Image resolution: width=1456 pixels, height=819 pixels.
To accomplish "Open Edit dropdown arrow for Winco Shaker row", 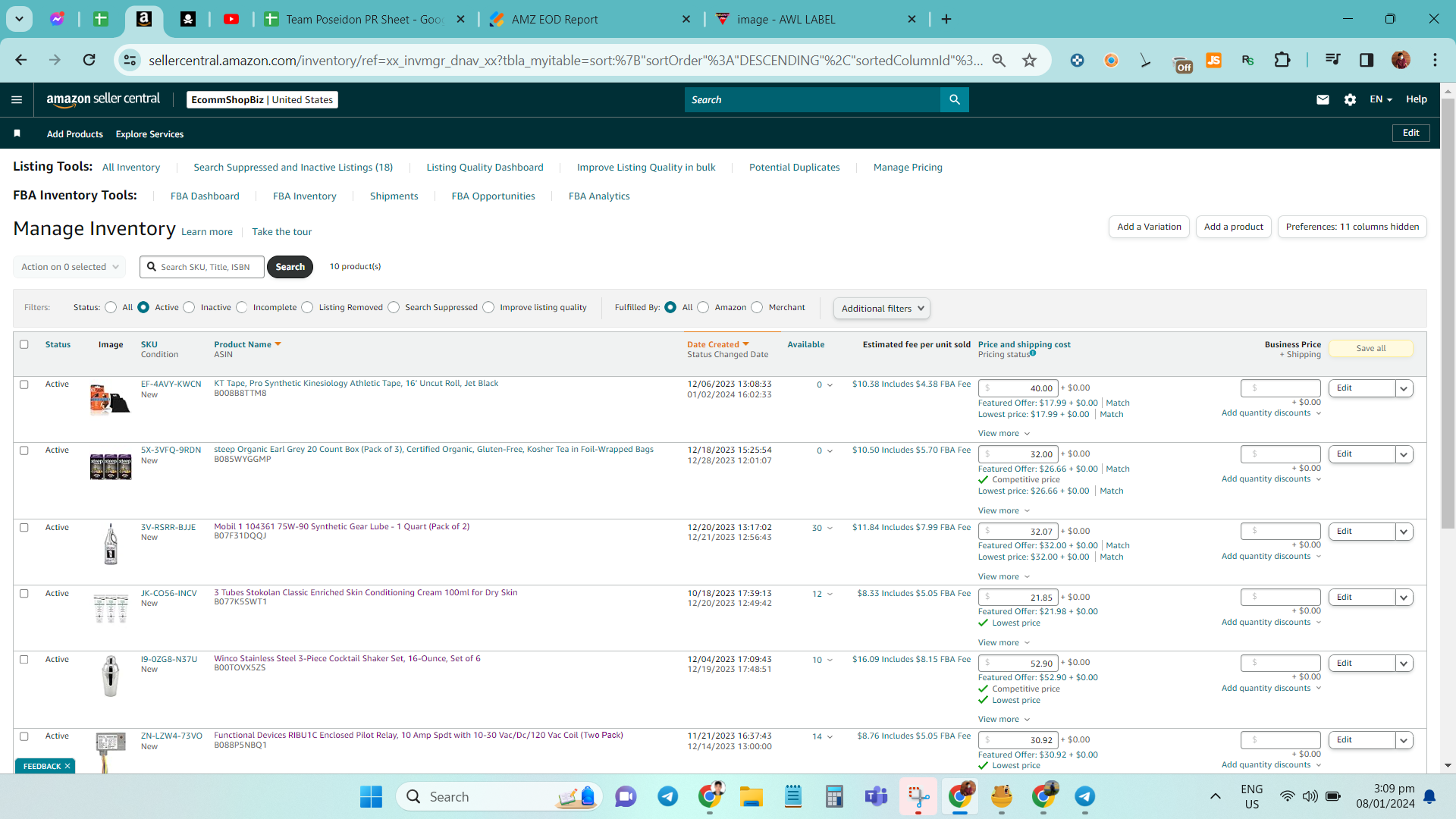I will coord(1404,664).
